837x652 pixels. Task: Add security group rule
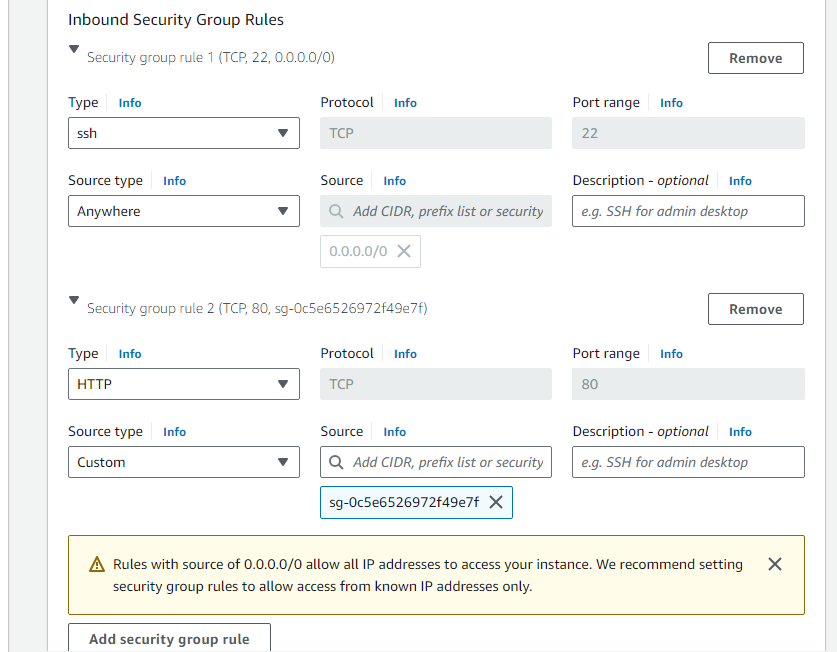coord(169,639)
